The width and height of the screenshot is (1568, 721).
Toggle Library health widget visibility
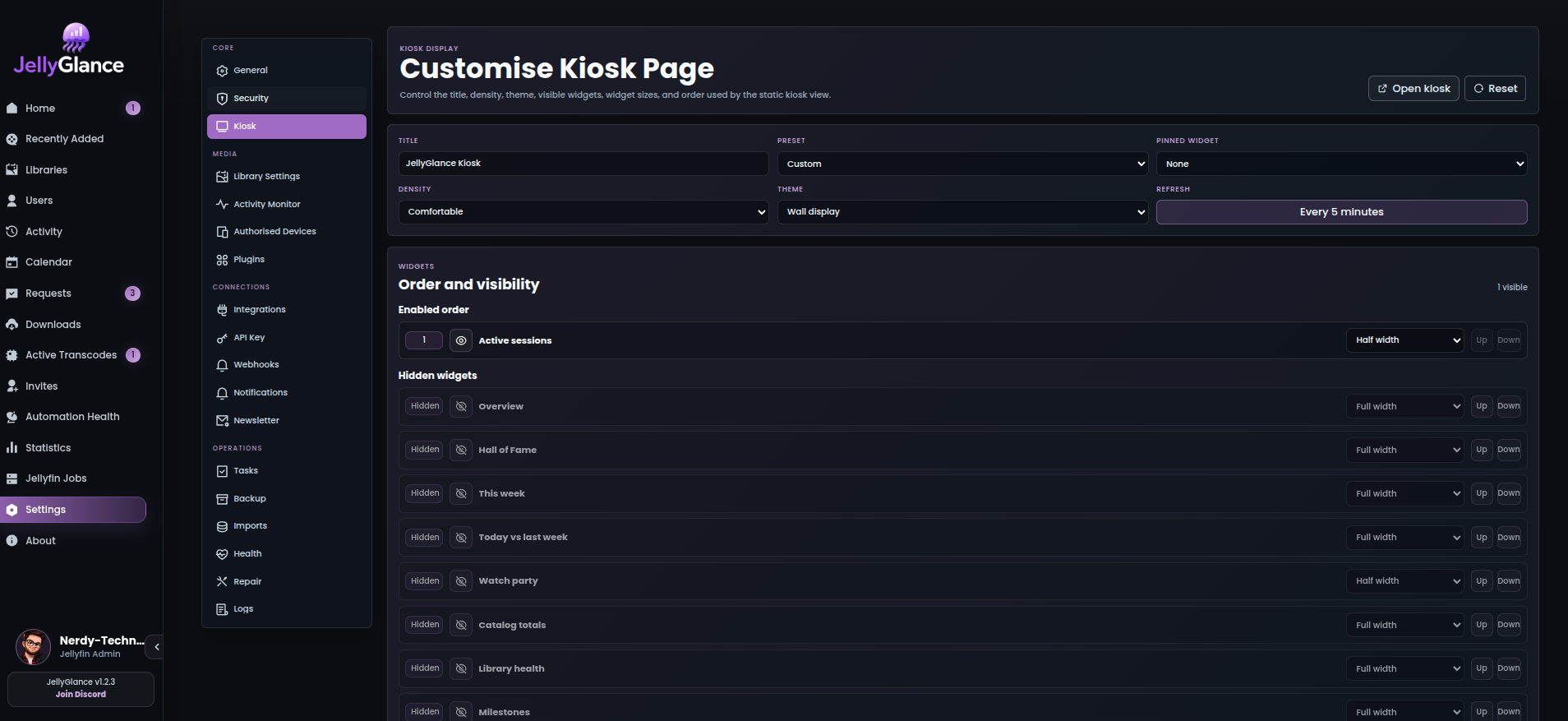coord(461,668)
